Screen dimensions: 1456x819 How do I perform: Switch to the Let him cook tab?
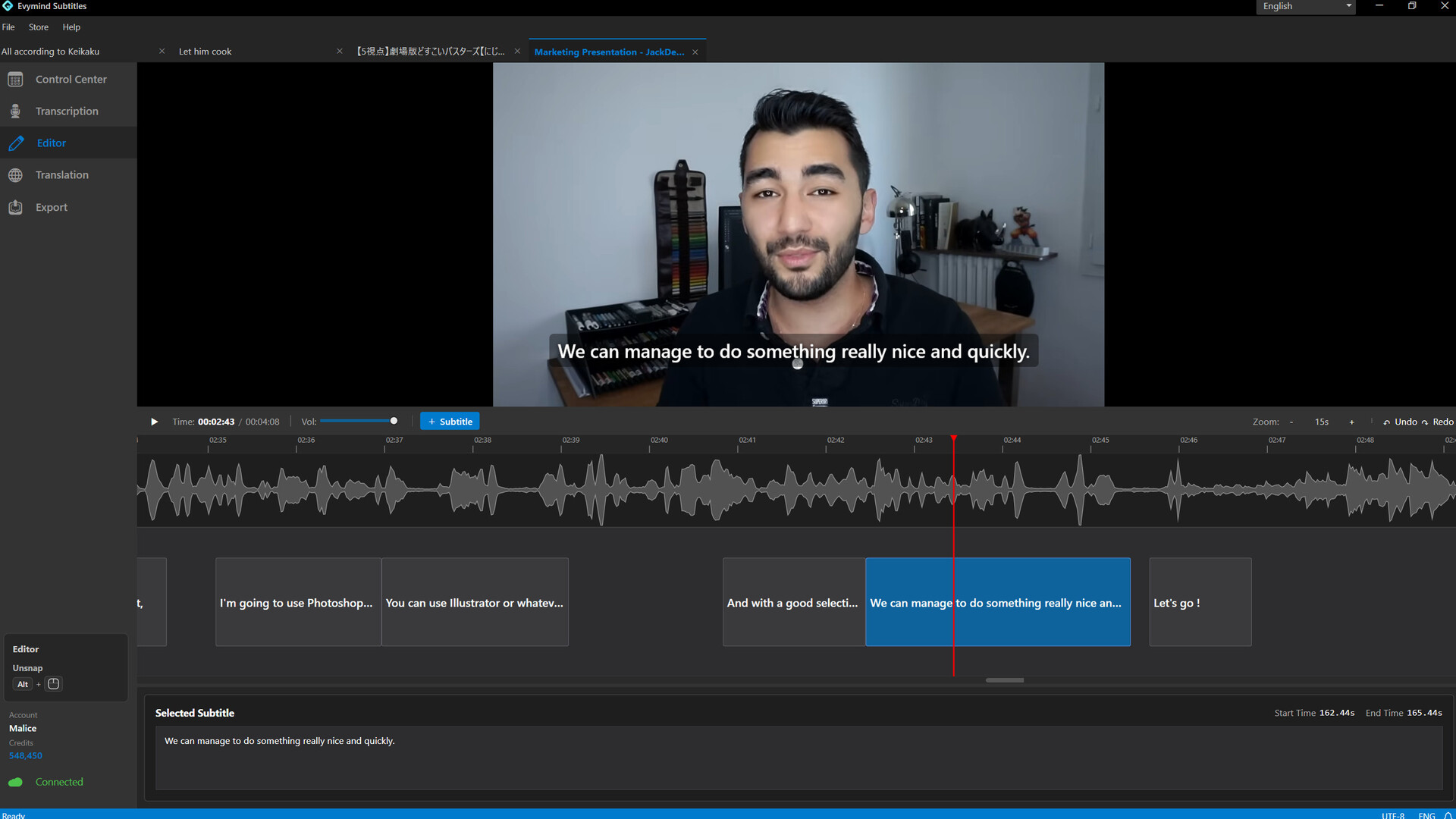coord(206,52)
